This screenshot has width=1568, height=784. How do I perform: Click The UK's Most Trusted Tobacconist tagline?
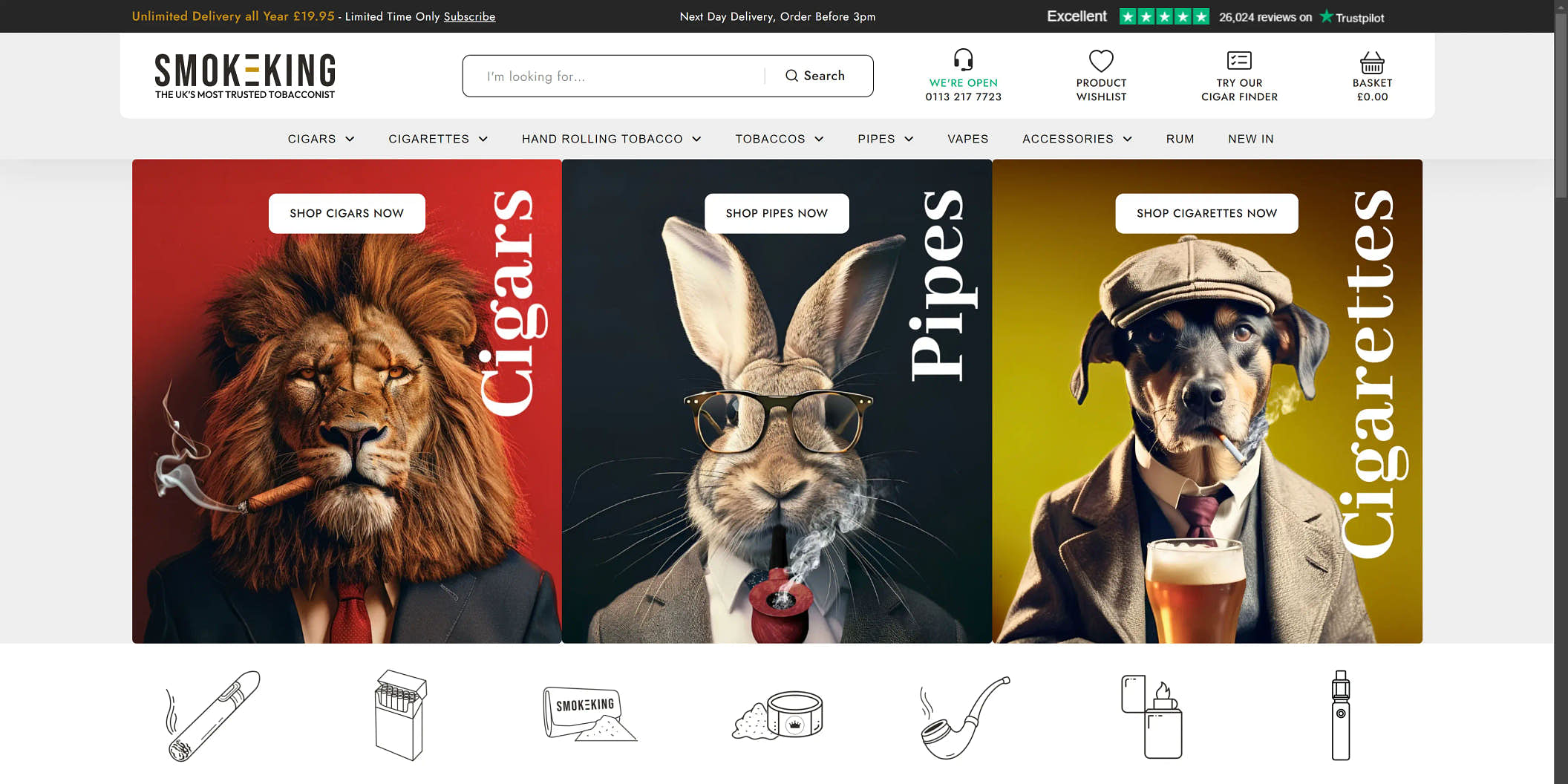(x=245, y=94)
